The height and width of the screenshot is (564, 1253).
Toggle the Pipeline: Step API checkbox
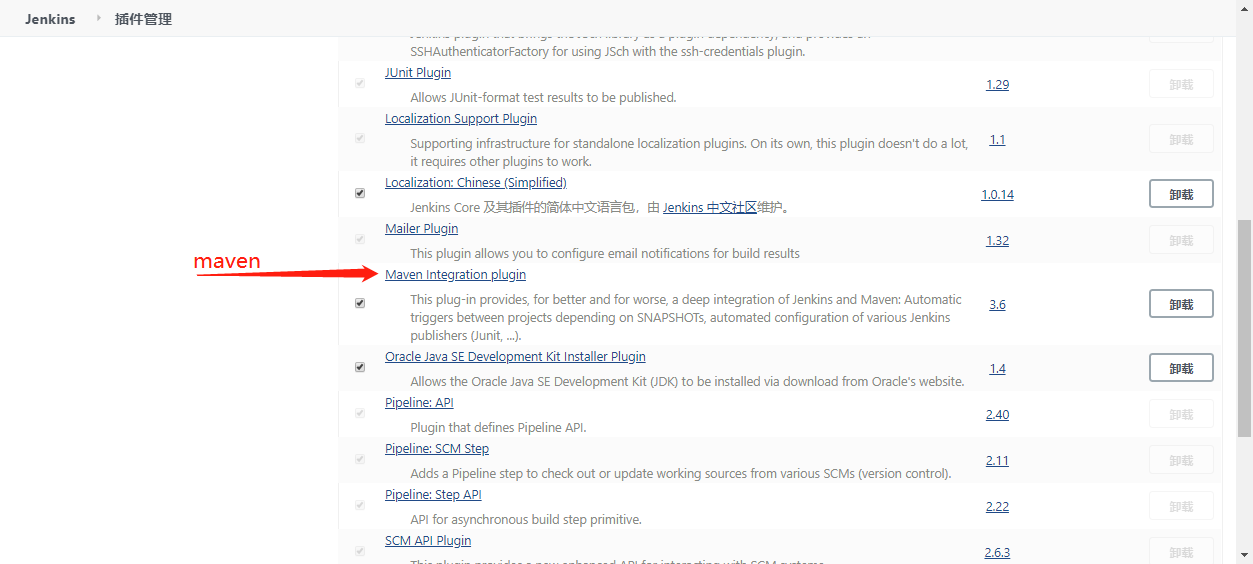360,505
